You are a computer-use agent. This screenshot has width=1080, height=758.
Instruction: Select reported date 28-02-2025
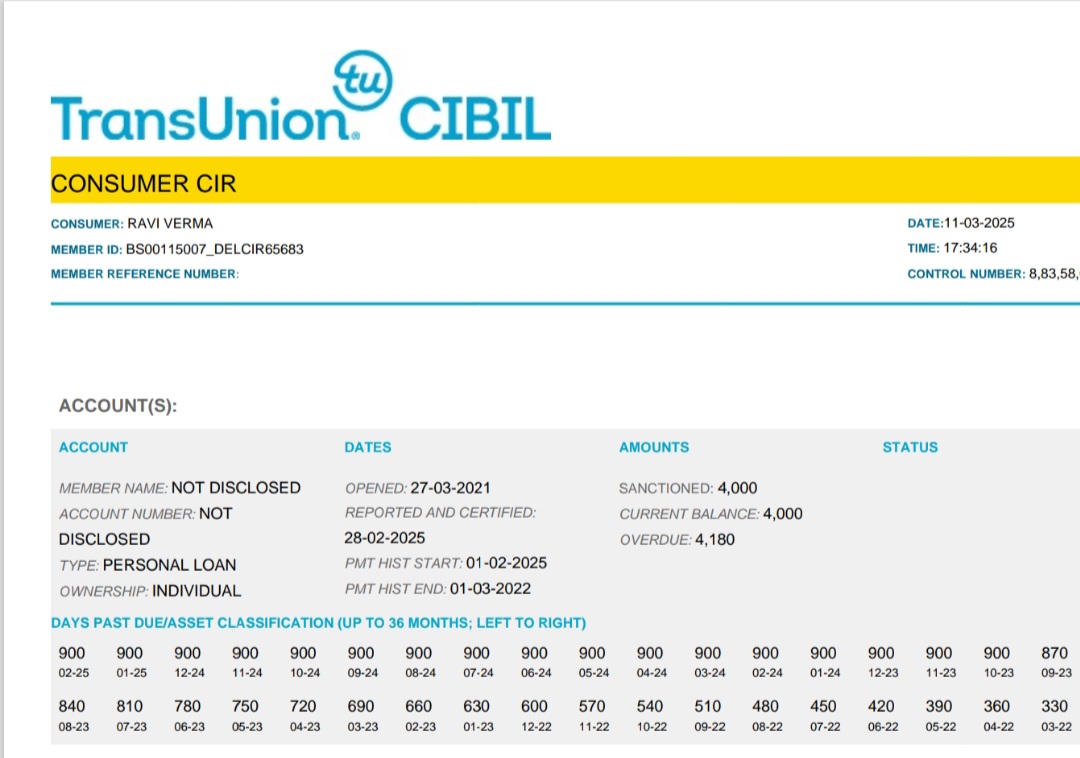384,538
